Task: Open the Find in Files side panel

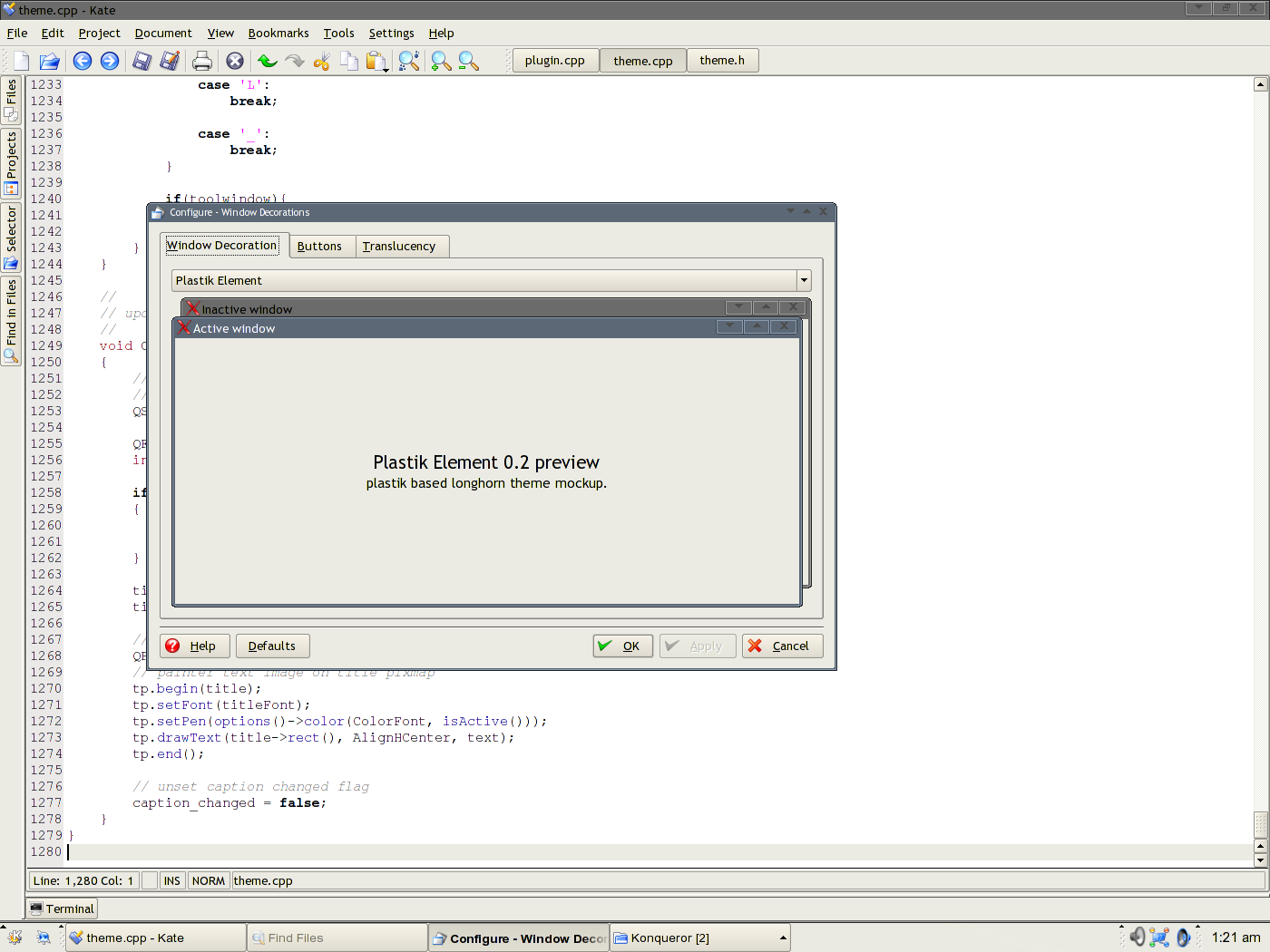Action: coord(11,321)
